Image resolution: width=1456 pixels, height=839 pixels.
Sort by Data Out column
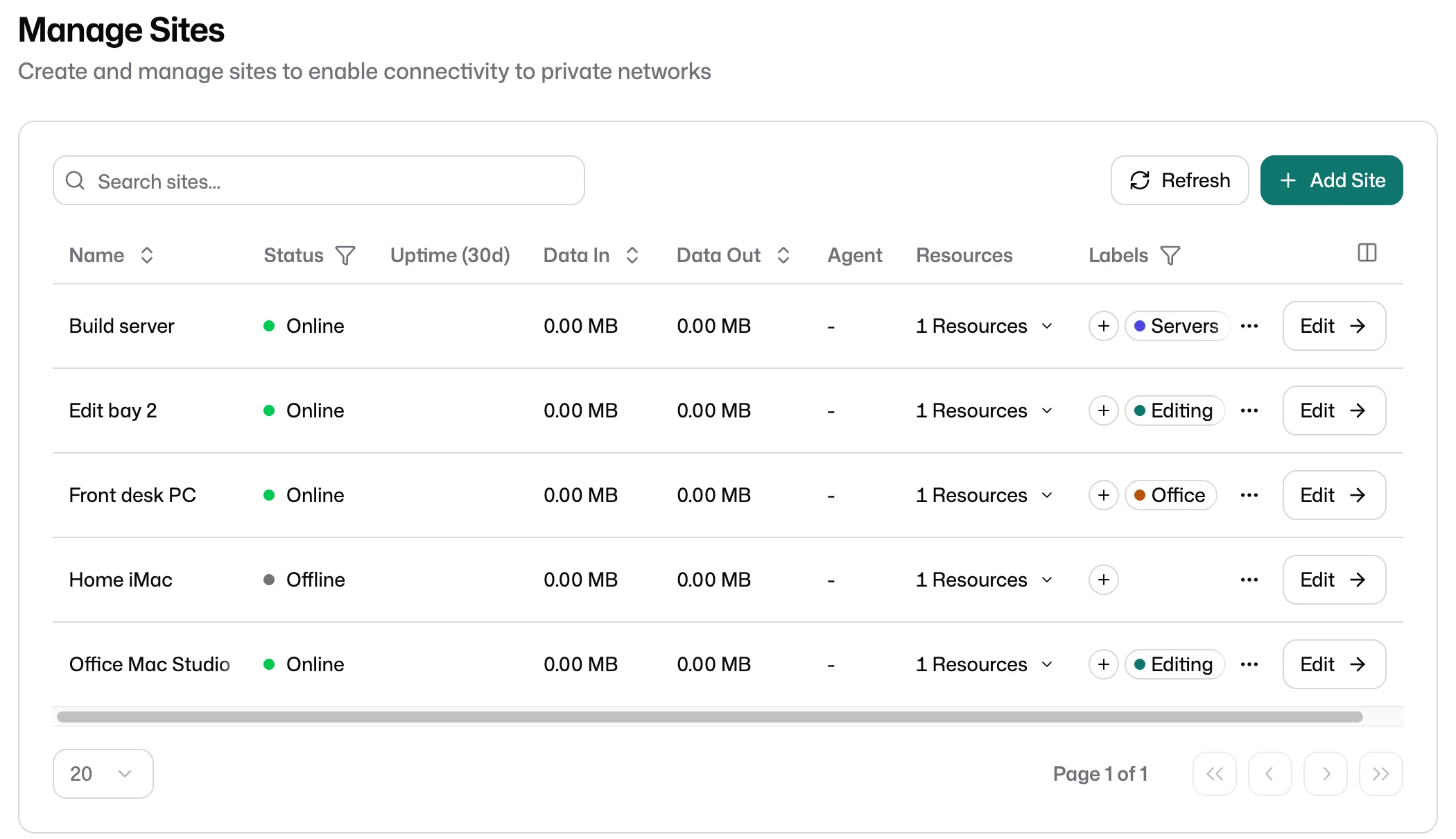(783, 256)
